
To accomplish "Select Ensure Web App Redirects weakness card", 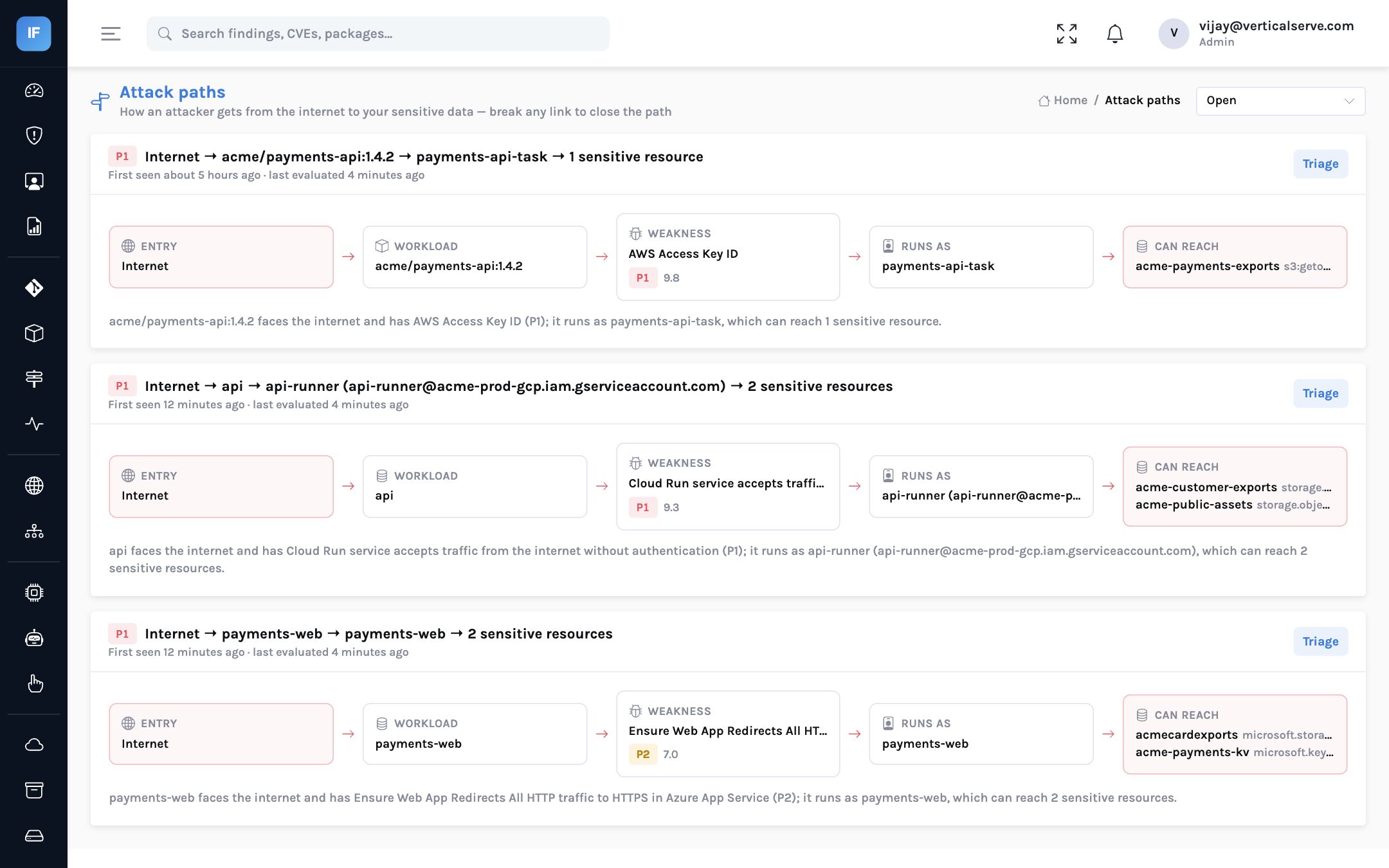I will pos(728,734).
